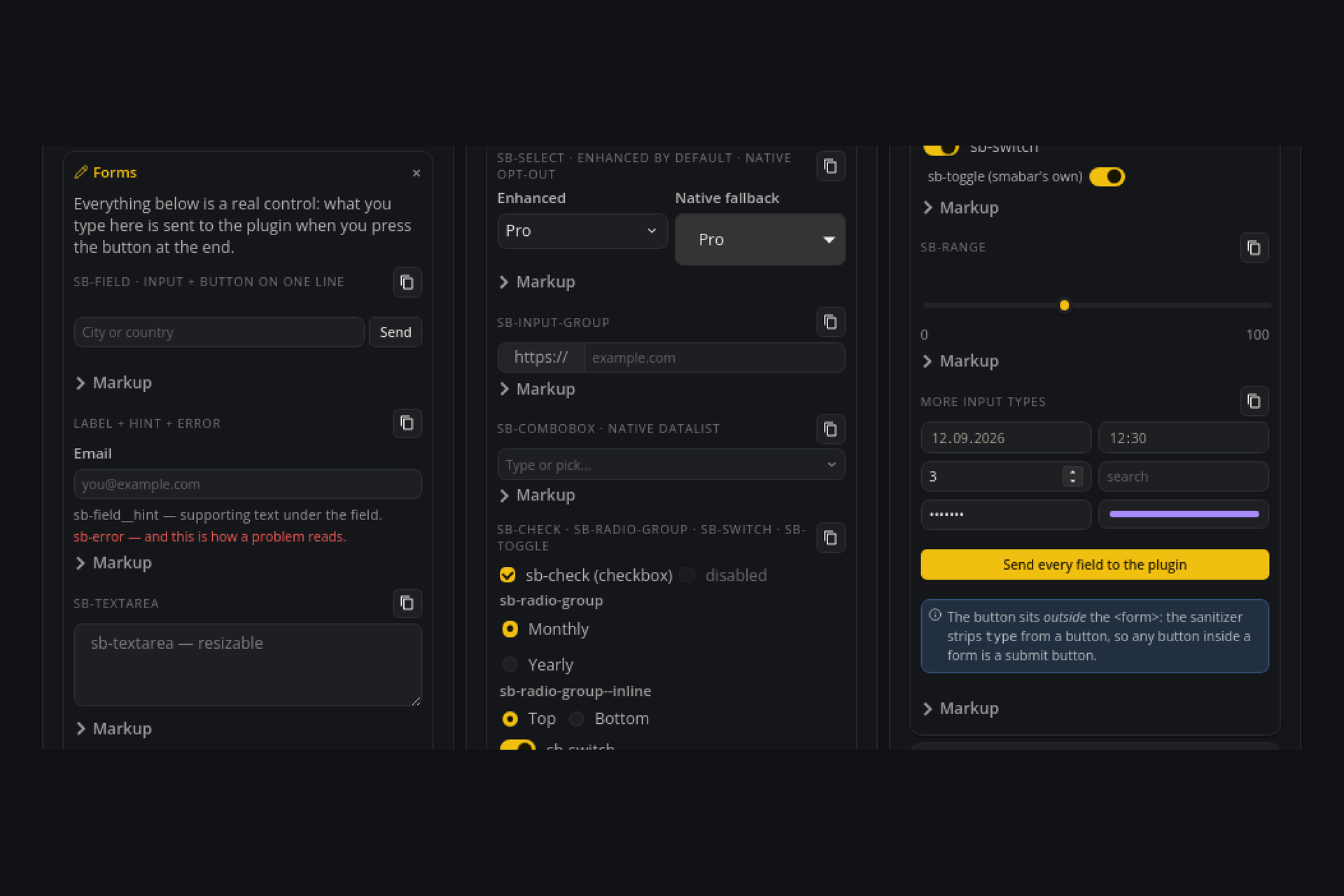
Task: Choose the Bottom inline radio
Action: click(576, 719)
